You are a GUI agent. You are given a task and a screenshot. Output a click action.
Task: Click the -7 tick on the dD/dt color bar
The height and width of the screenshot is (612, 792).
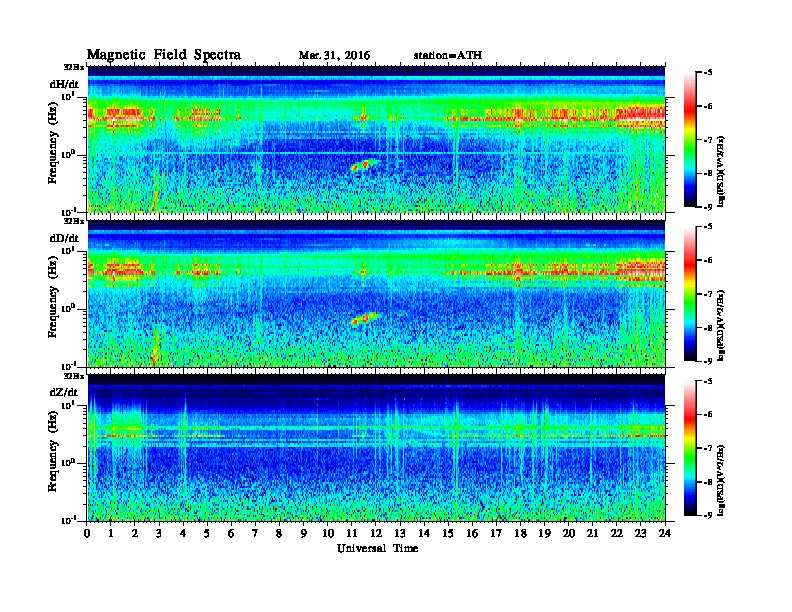[x=708, y=294]
